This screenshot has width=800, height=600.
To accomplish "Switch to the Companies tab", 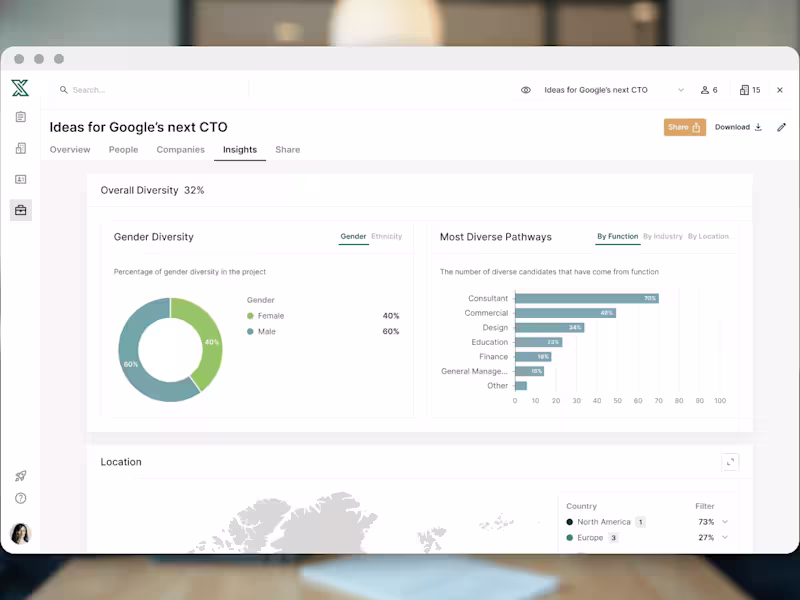I will 180,150.
